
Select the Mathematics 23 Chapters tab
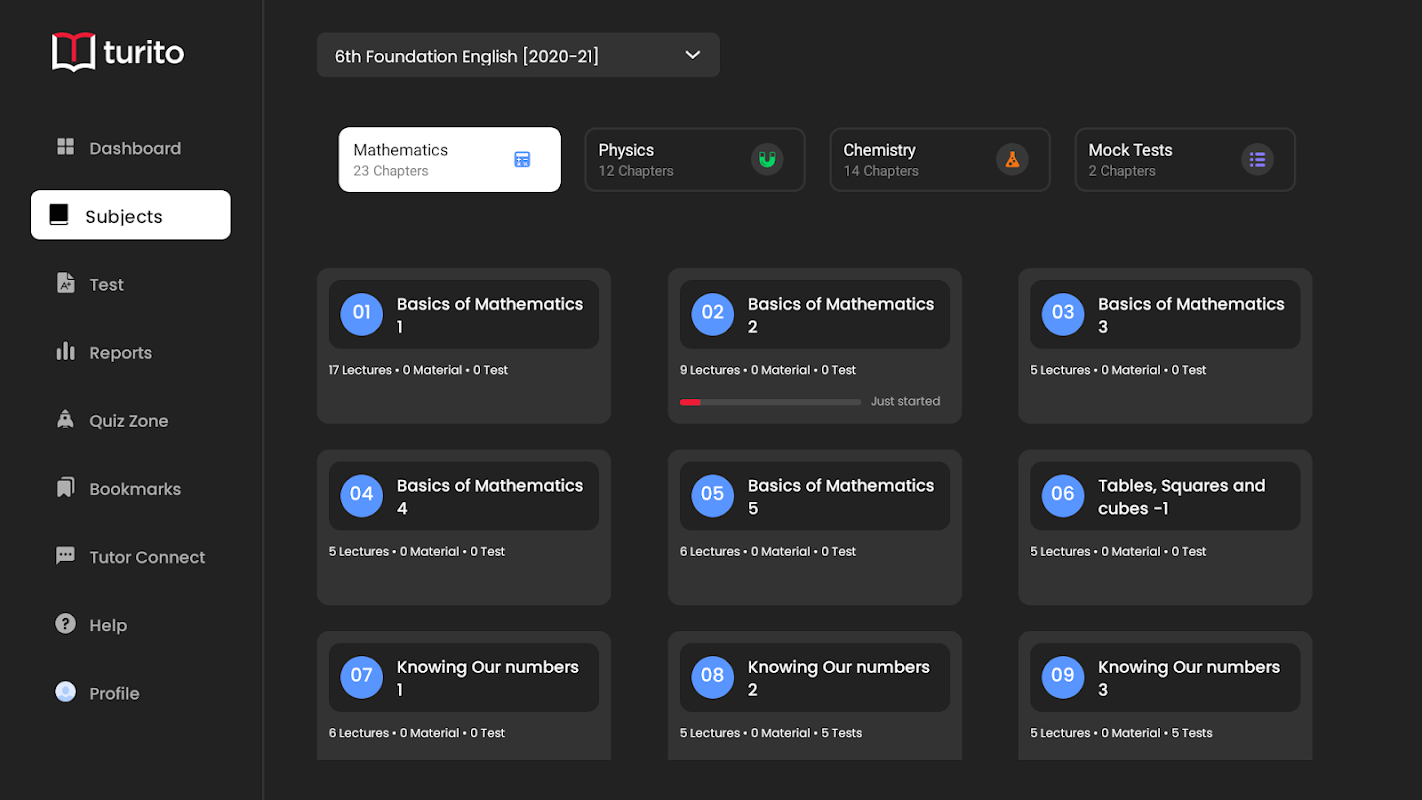point(450,159)
